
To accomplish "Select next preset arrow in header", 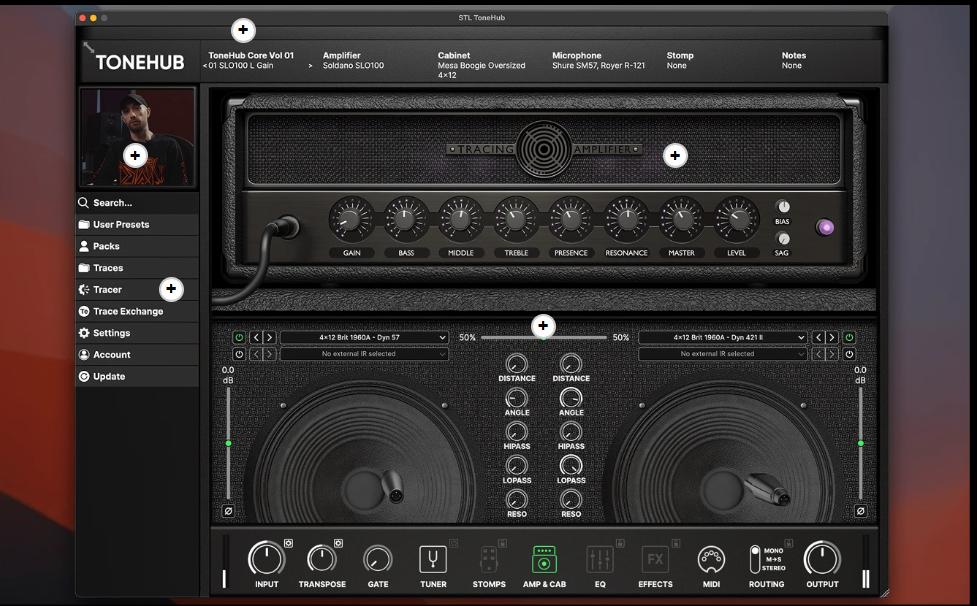I will coord(310,65).
